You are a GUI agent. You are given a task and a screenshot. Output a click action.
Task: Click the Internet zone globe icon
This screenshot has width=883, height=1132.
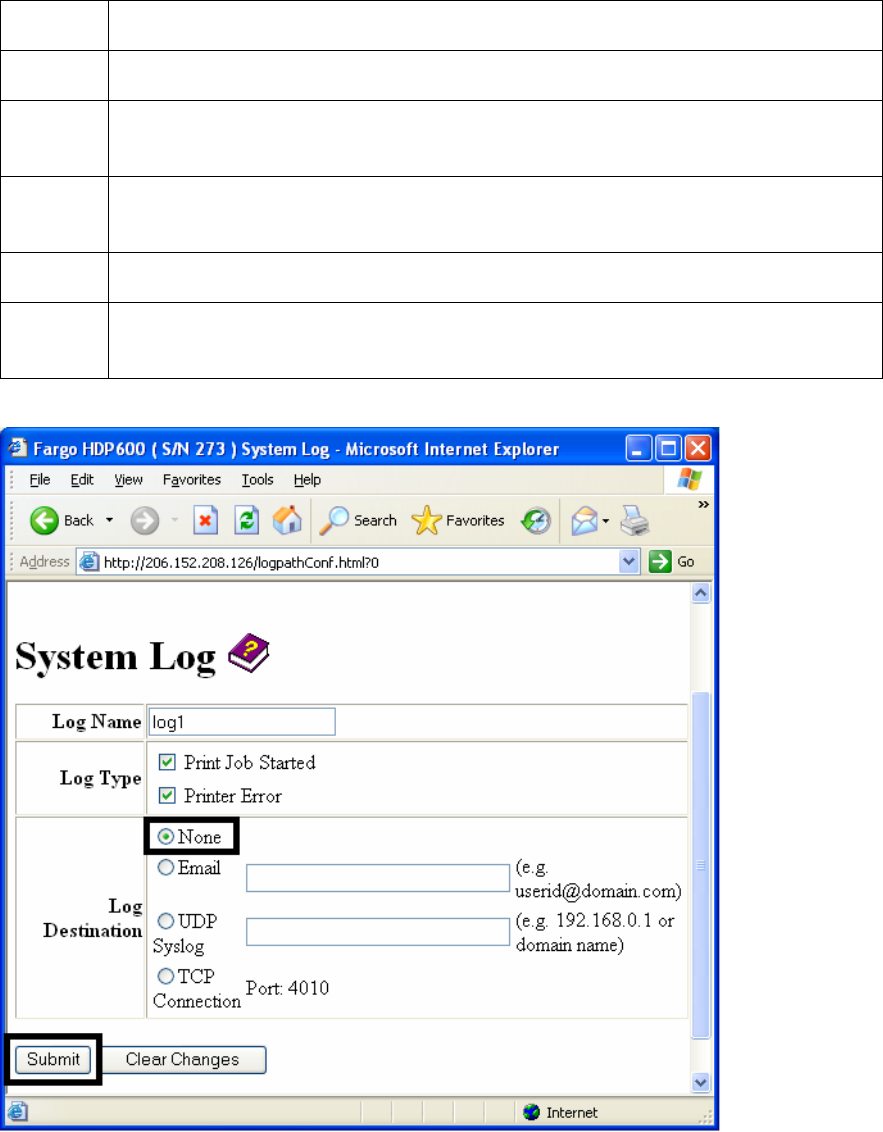pos(531,1112)
